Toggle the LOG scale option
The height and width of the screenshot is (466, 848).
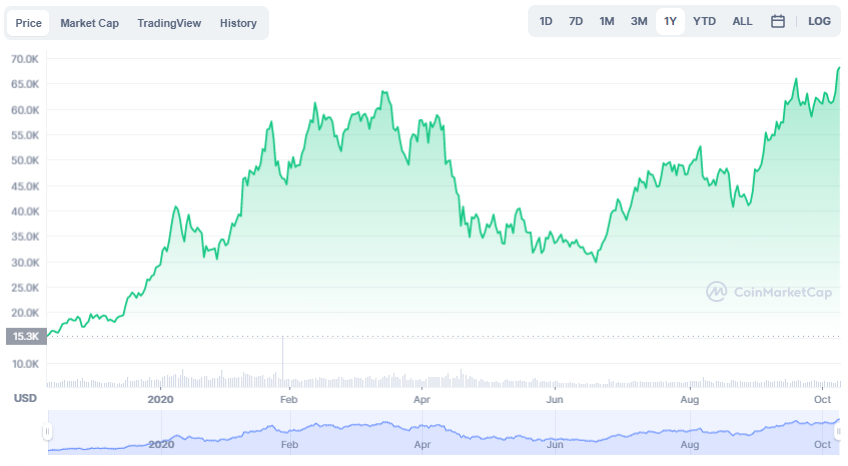coord(819,22)
